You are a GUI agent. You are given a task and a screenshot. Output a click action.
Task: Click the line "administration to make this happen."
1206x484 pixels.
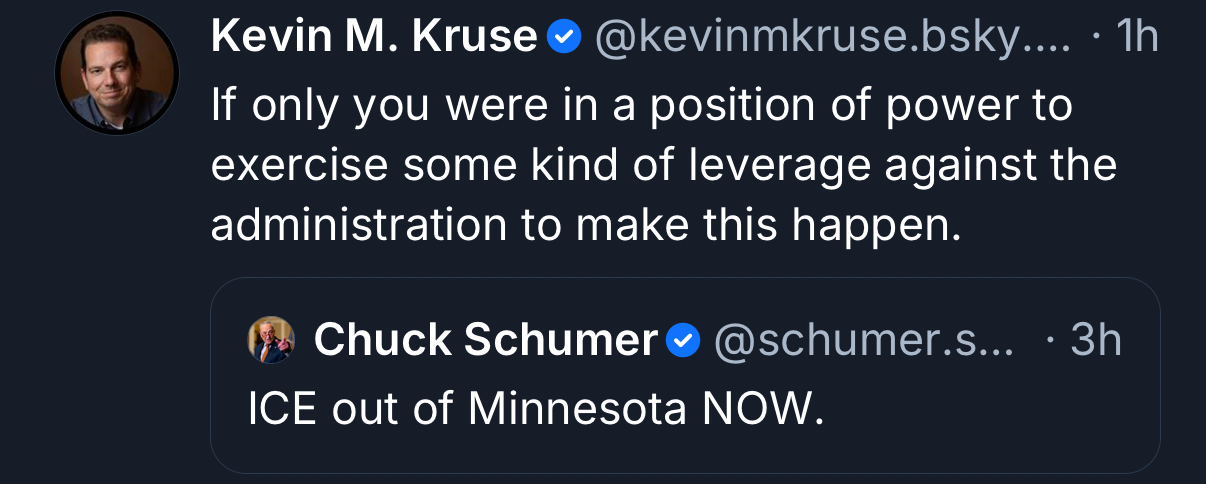[585, 226]
